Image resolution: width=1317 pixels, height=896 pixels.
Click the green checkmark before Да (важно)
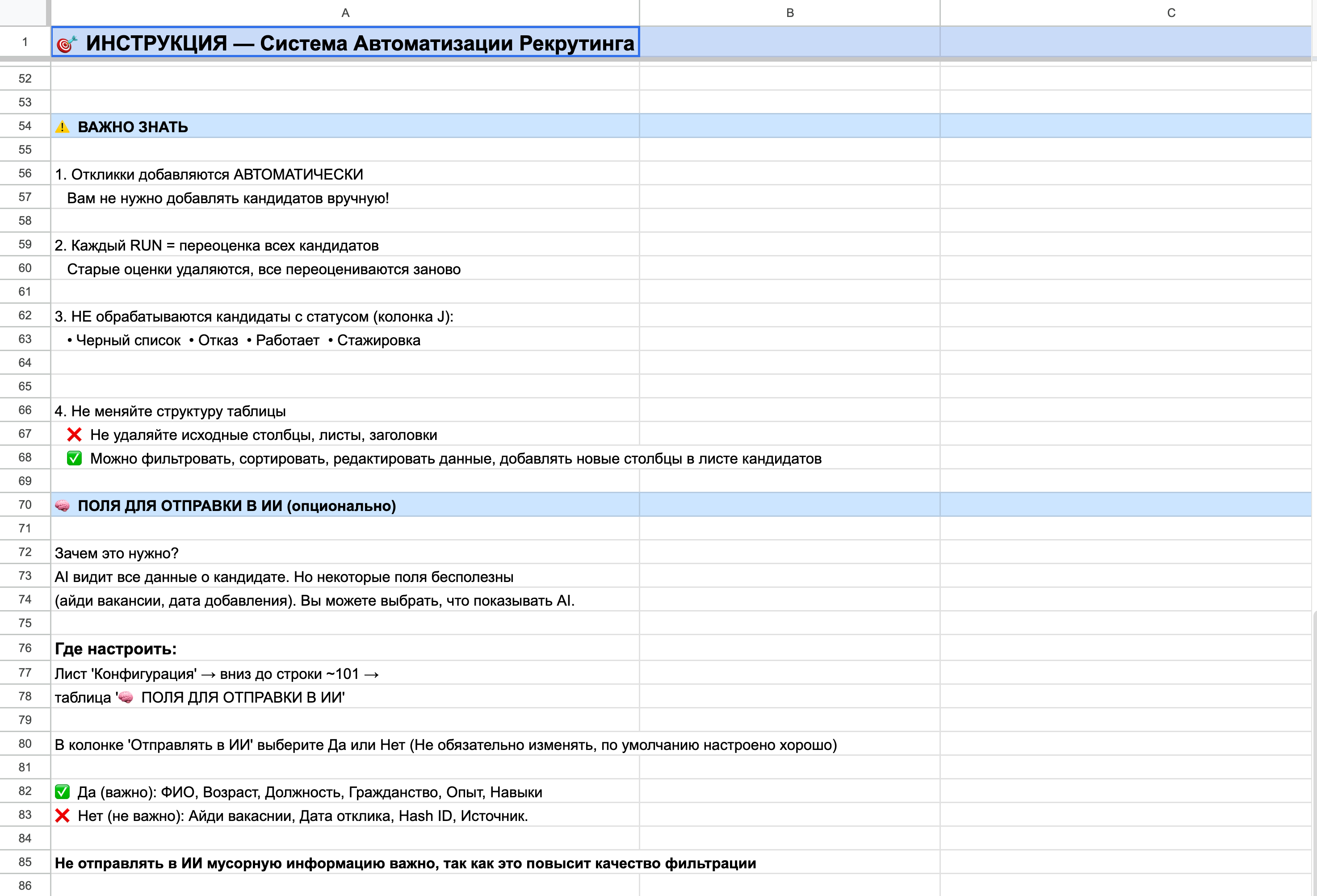tap(63, 792)
